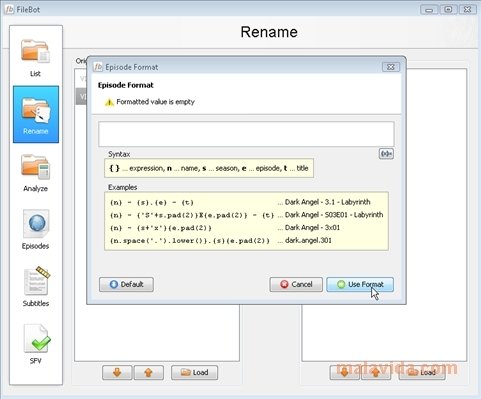
Task: Select example "{n} - {s}.{e} - {t}"
Action: 152,202
